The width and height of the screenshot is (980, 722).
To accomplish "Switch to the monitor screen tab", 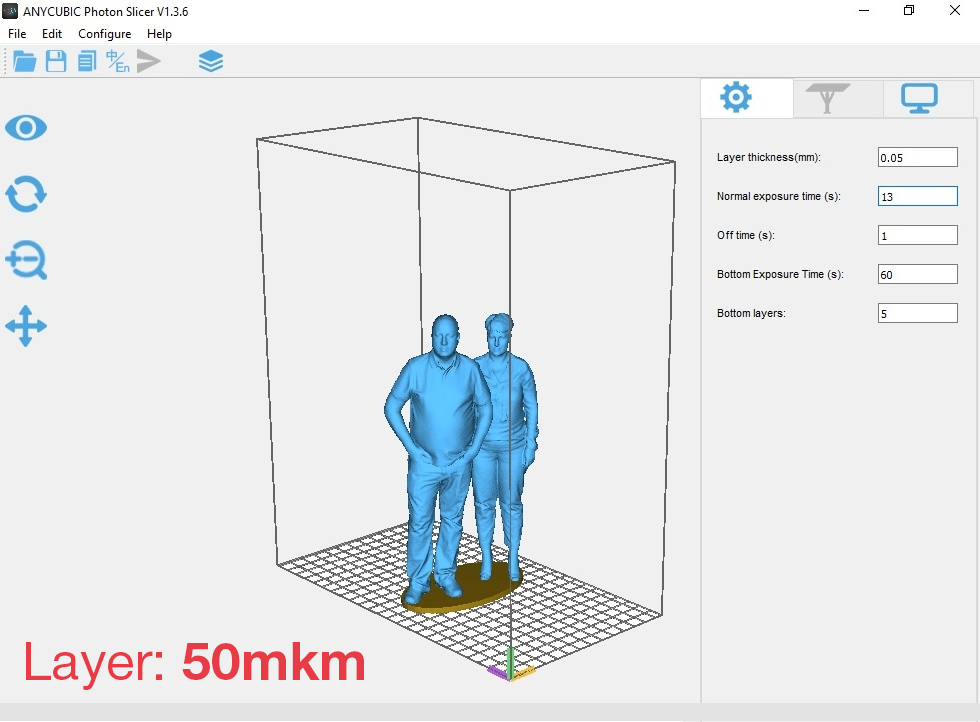I will [919, 98].
